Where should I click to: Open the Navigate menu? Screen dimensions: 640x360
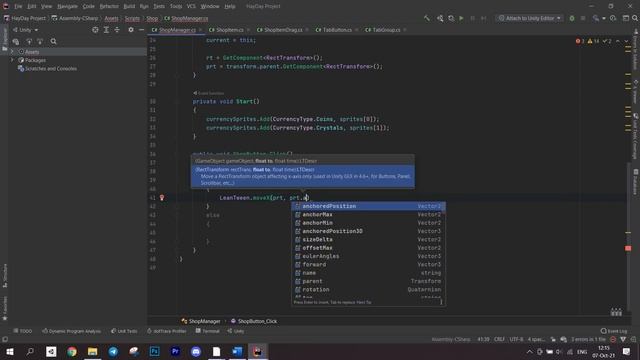(x=67, y=7)
